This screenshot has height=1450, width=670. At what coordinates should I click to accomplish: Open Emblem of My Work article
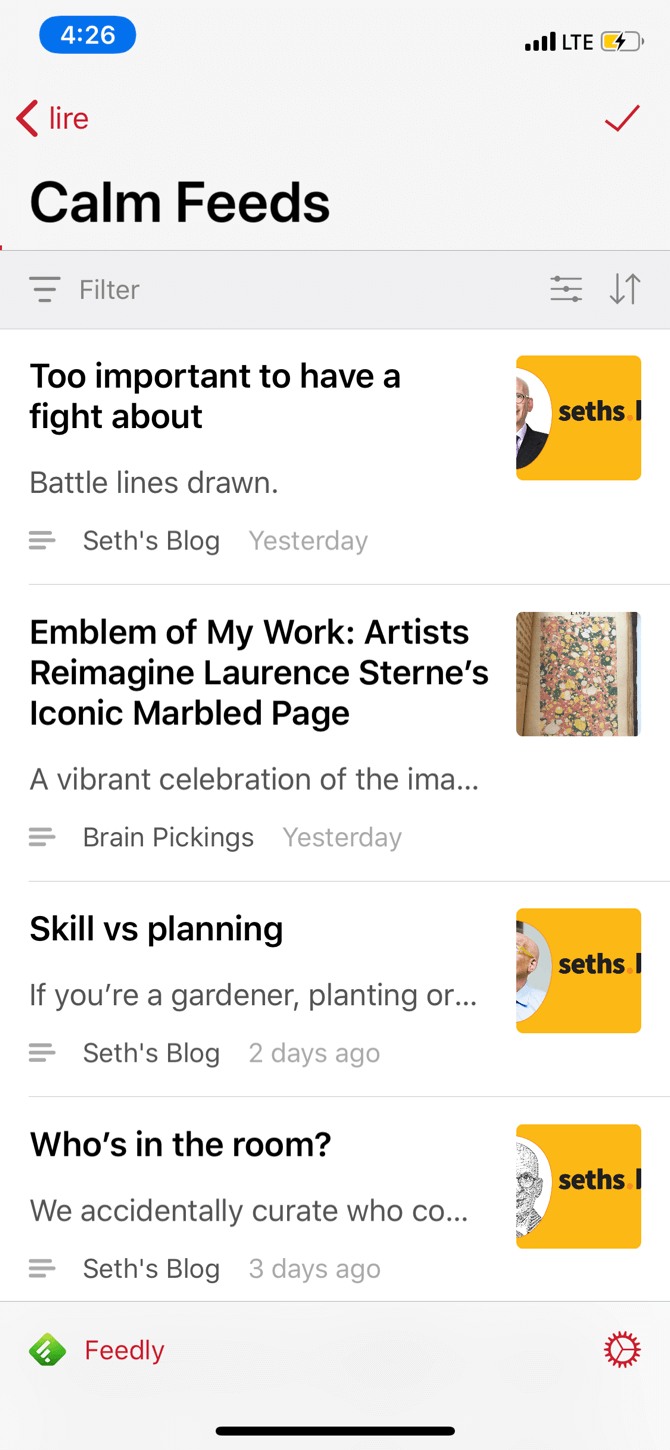pyautogui.click(x=258, y=672)
